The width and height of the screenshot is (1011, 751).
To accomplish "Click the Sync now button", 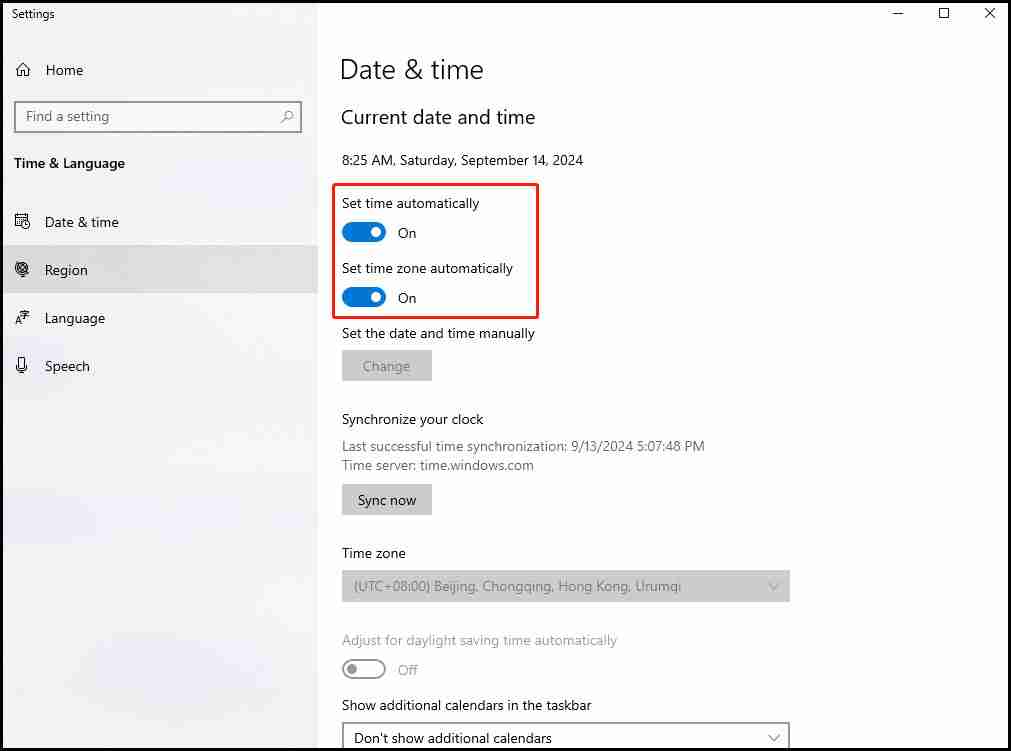I will [387, 500].
